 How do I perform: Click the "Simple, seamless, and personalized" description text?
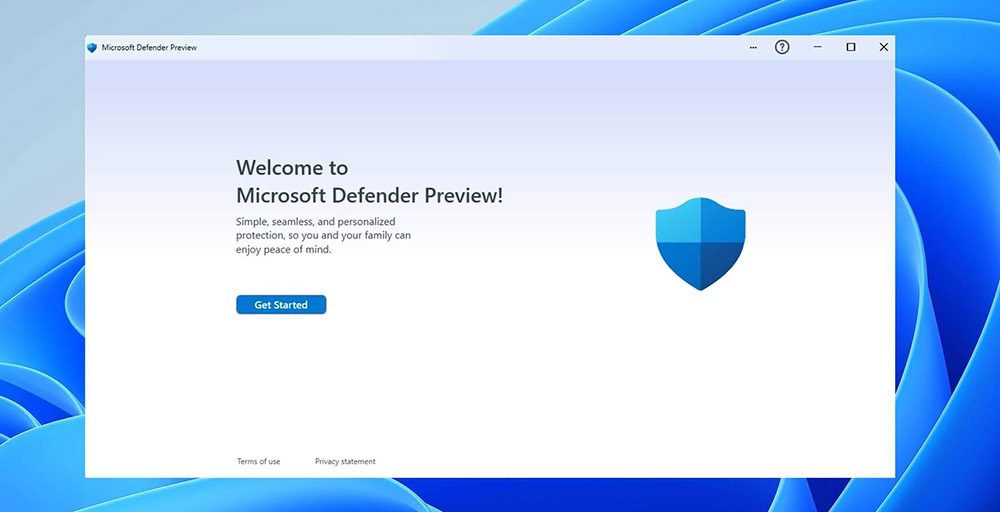point(316,221)
